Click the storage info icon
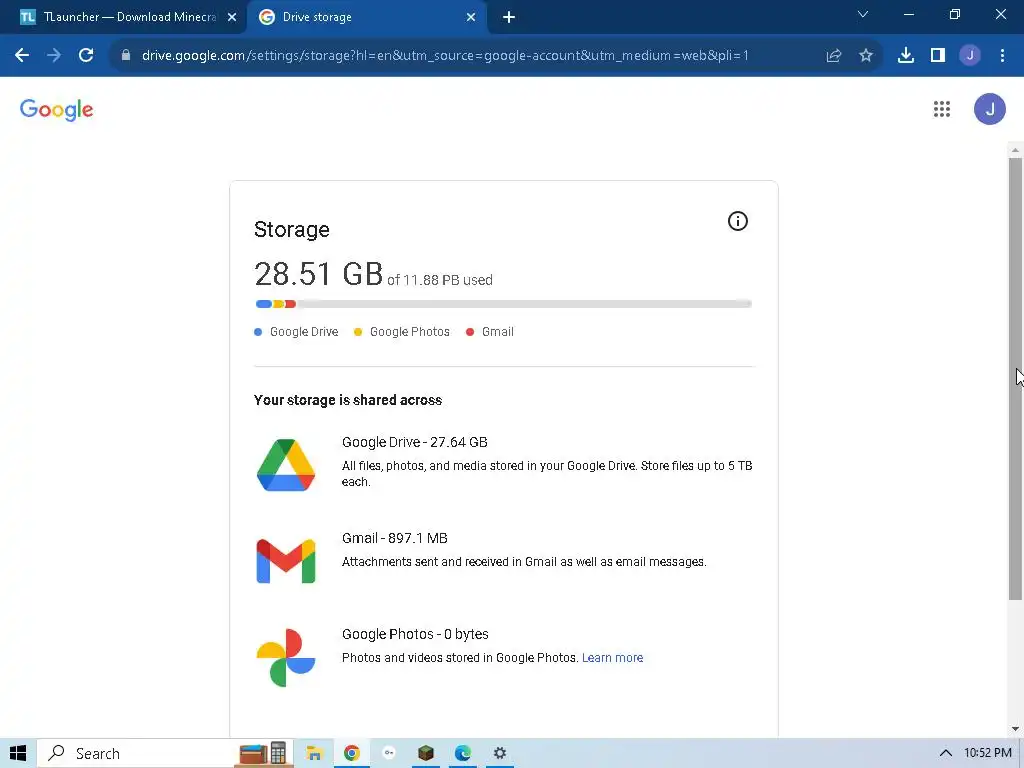The image size is (1024, 768). [738, 221]
